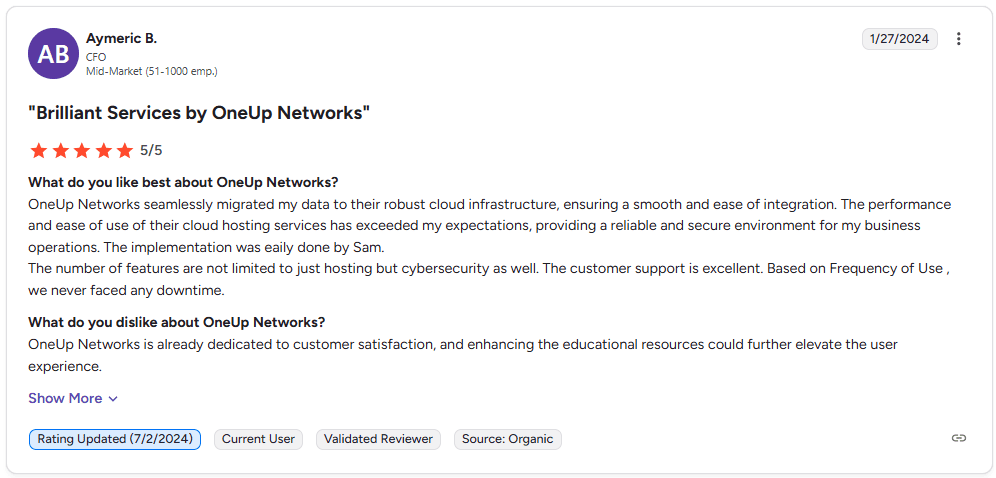The width and height of the screenshot is (996, 478).
Task: Click the third rating star
Action: click(x=82, y=151)
